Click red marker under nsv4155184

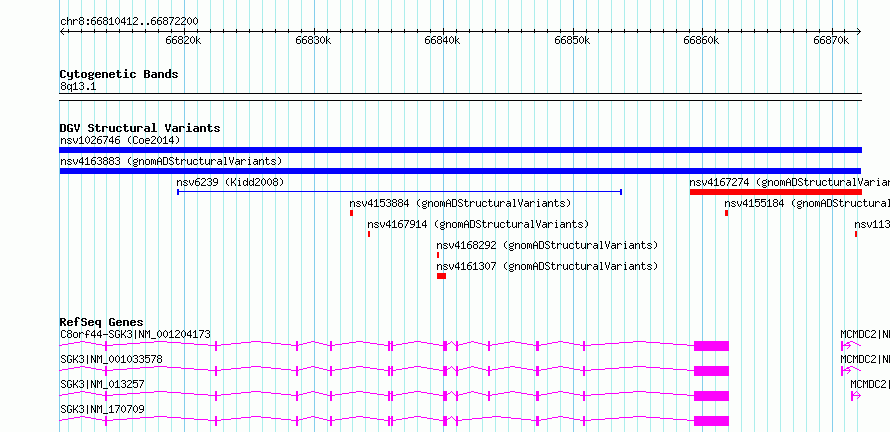coord(727,213)
